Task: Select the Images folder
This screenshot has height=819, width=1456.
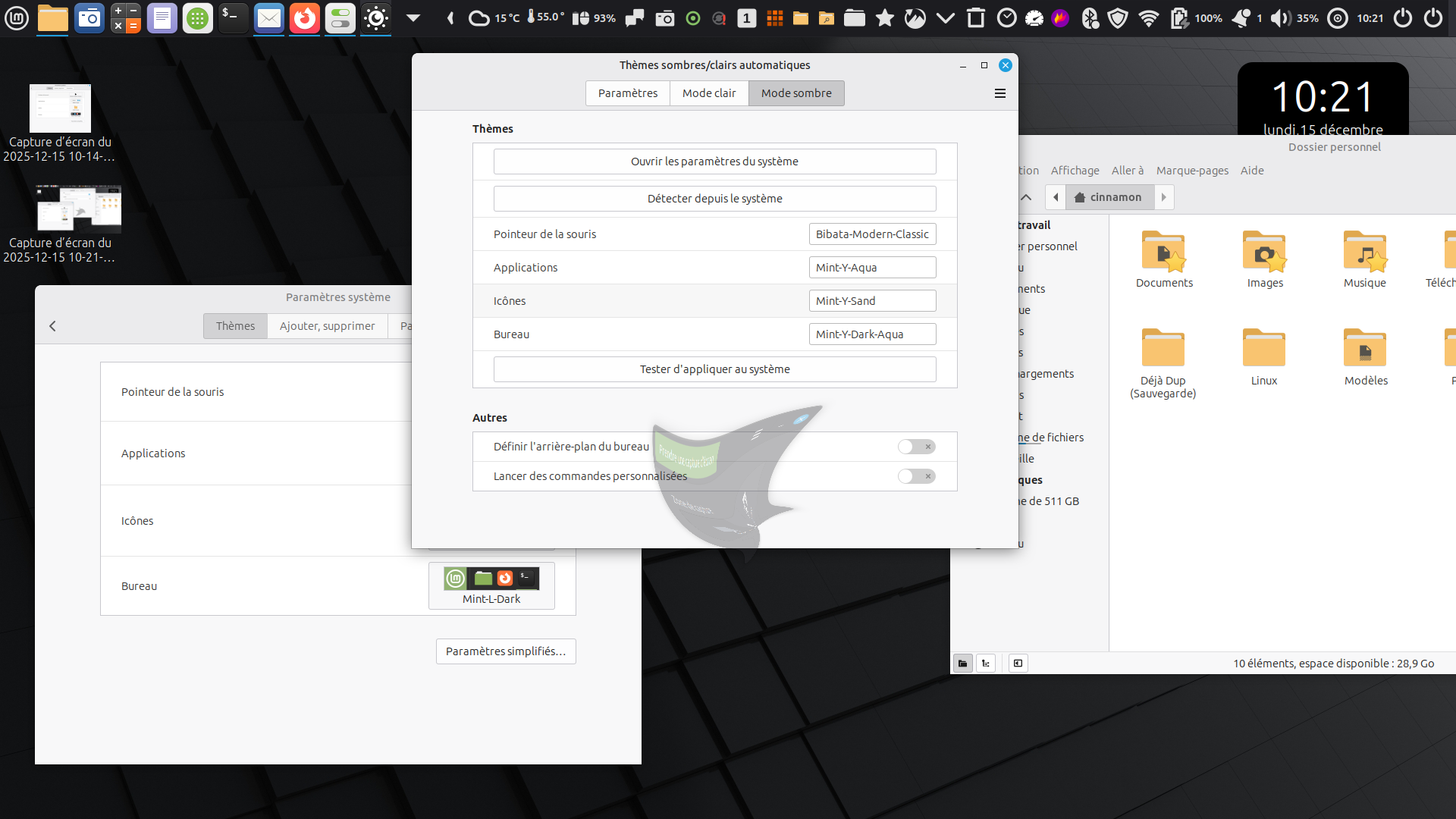Action: tap(1265, 259)
